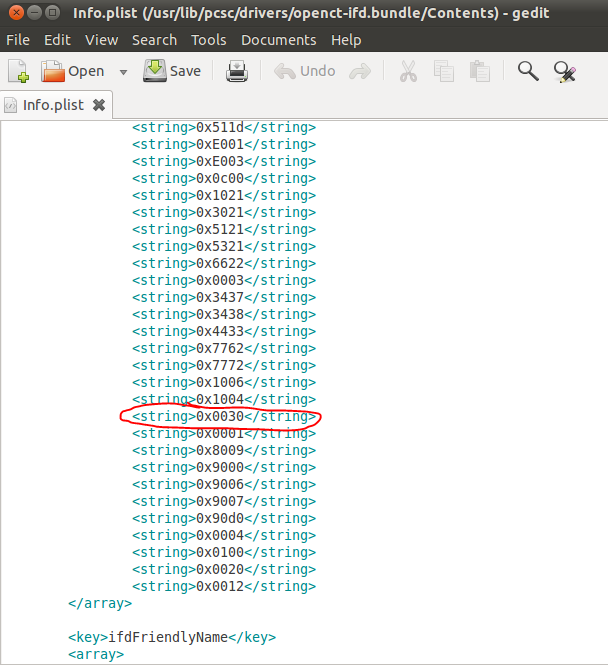Image resolution: width=608 pixels, height=665 pixels.
Task: Expand the recent files arrow beside Open
Action: point(123,72)
